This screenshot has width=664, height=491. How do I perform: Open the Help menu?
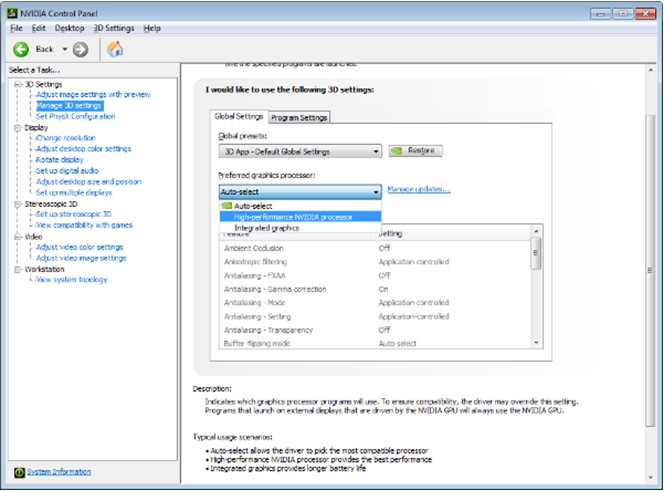152,28
